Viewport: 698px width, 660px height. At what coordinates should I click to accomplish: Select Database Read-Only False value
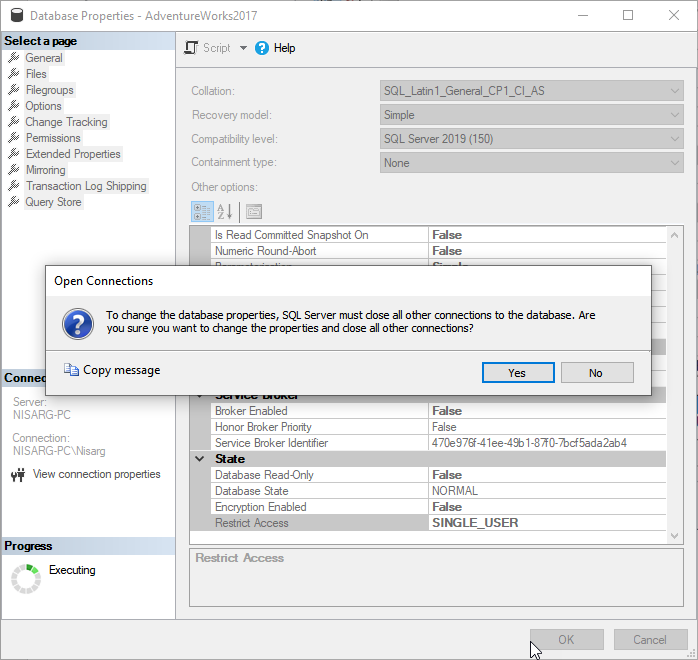tap(547, 475)
